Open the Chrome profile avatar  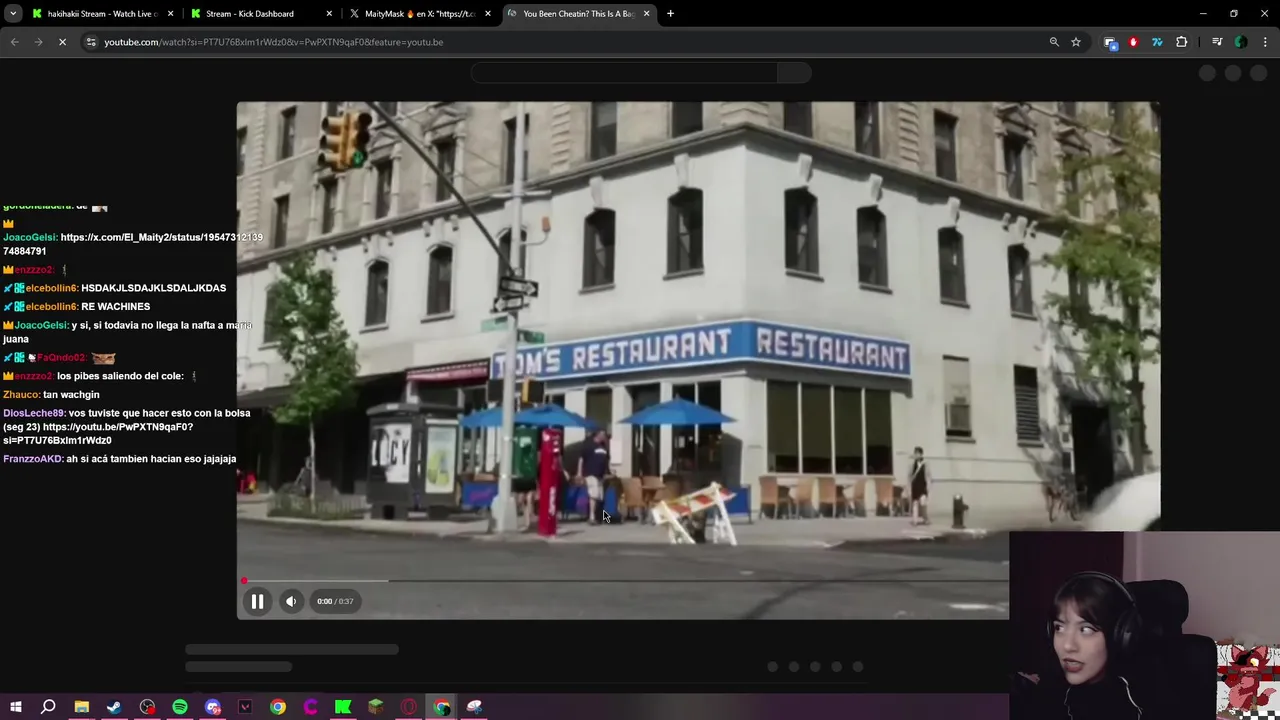coord(1241,42)
